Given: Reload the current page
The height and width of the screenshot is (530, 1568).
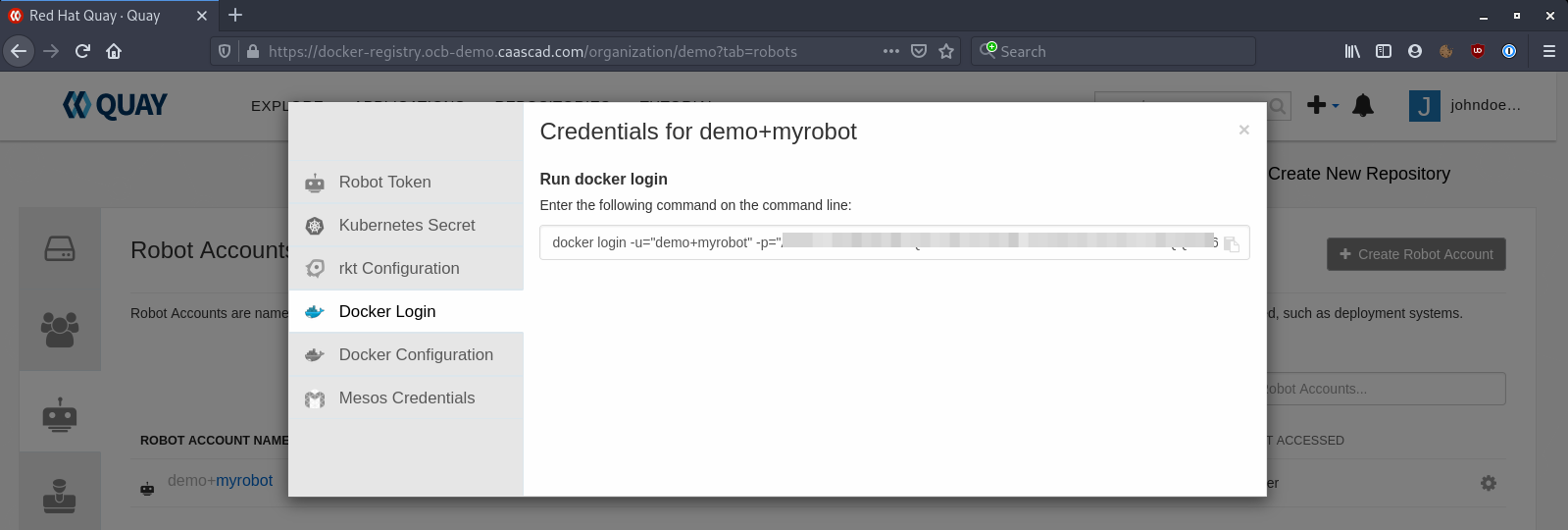Looking at the screenshot, I should 82,51.
